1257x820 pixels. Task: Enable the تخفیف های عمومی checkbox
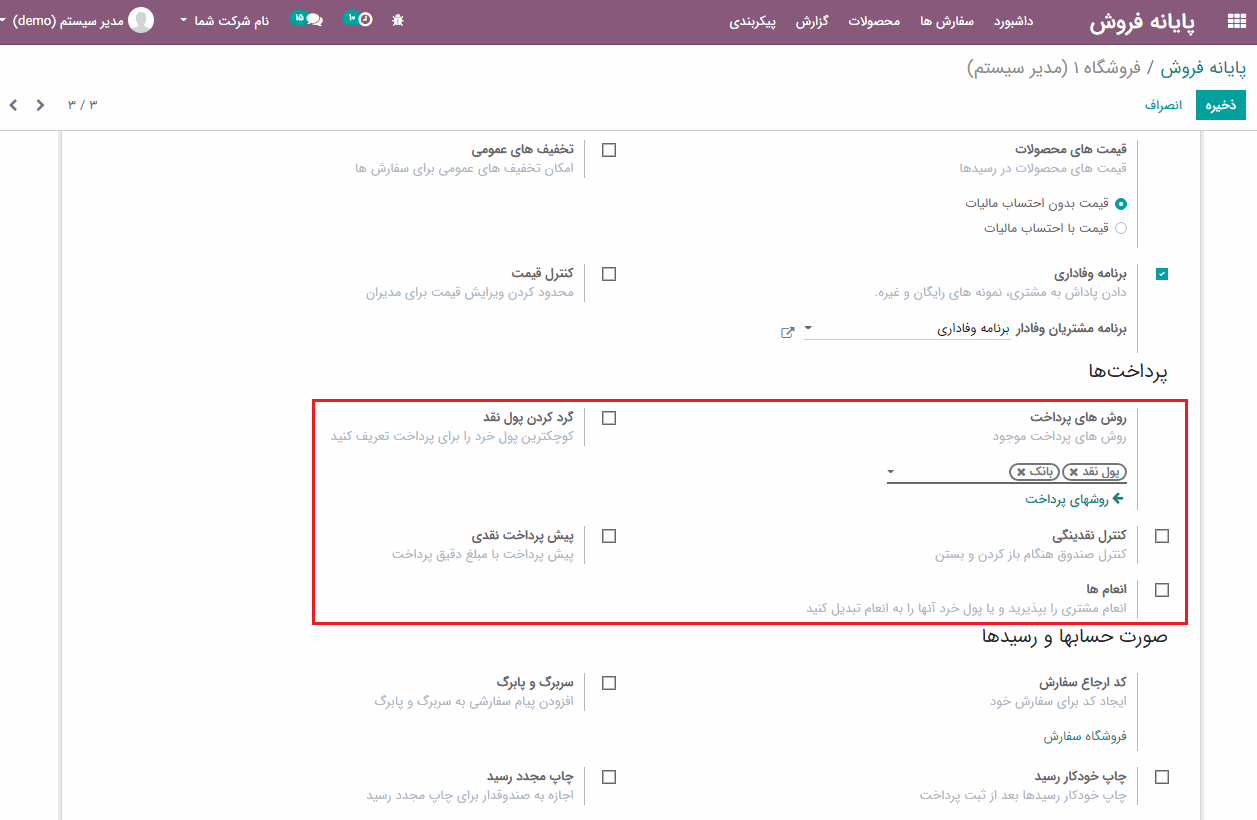[x=609, y=150]
